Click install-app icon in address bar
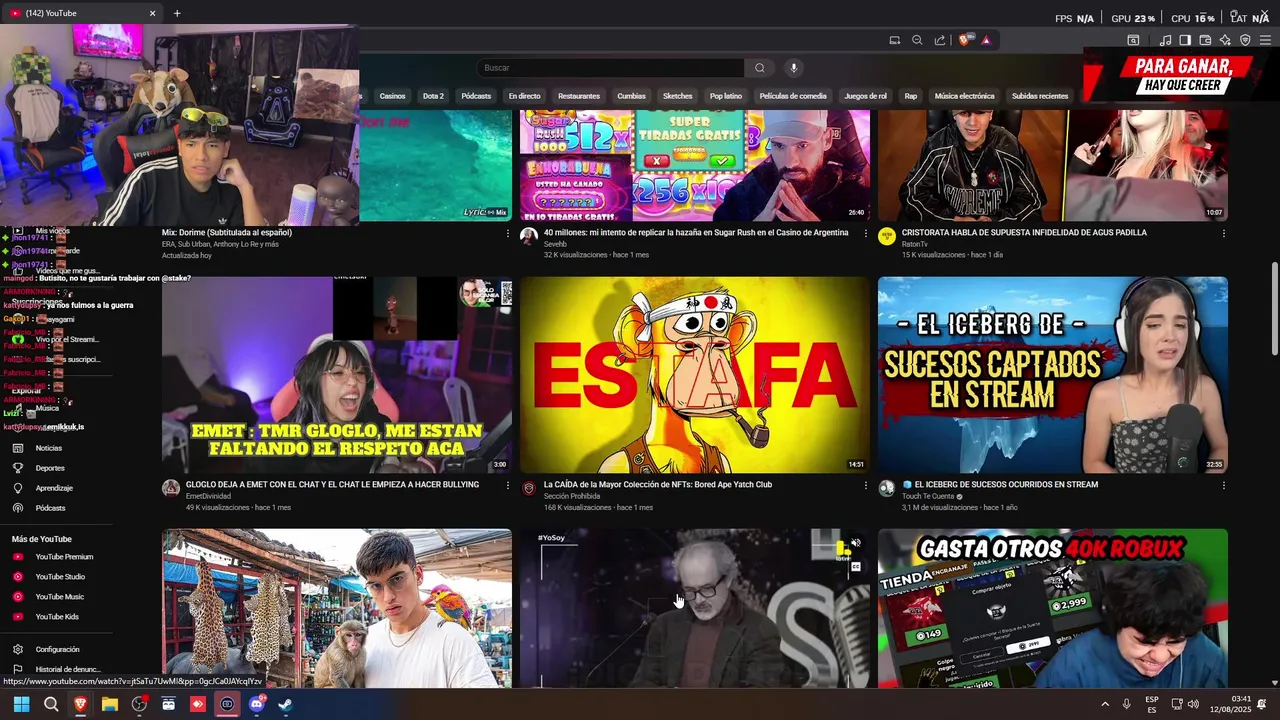 click(895, 40)
